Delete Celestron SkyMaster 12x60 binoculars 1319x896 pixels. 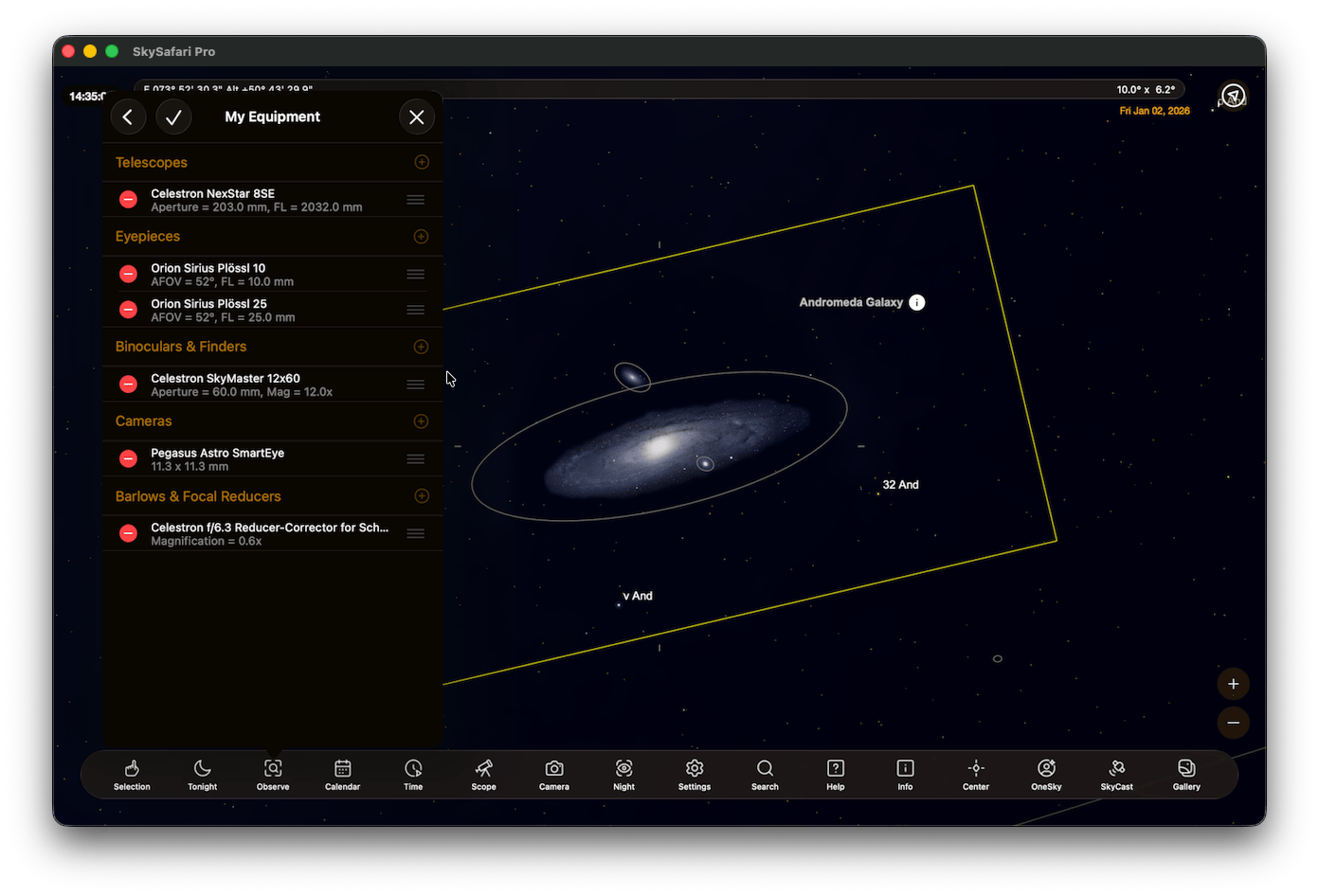(x=128, y=385)
